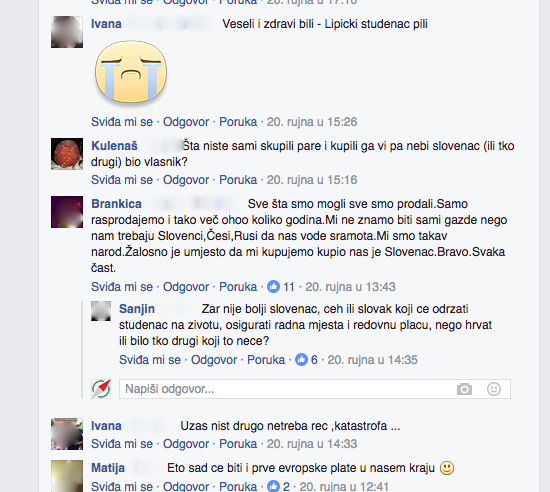550x492 pixels.
Task: Click 'Odgovor' under Ivana's katastrofa comment
Action: (x=186, y=444)
